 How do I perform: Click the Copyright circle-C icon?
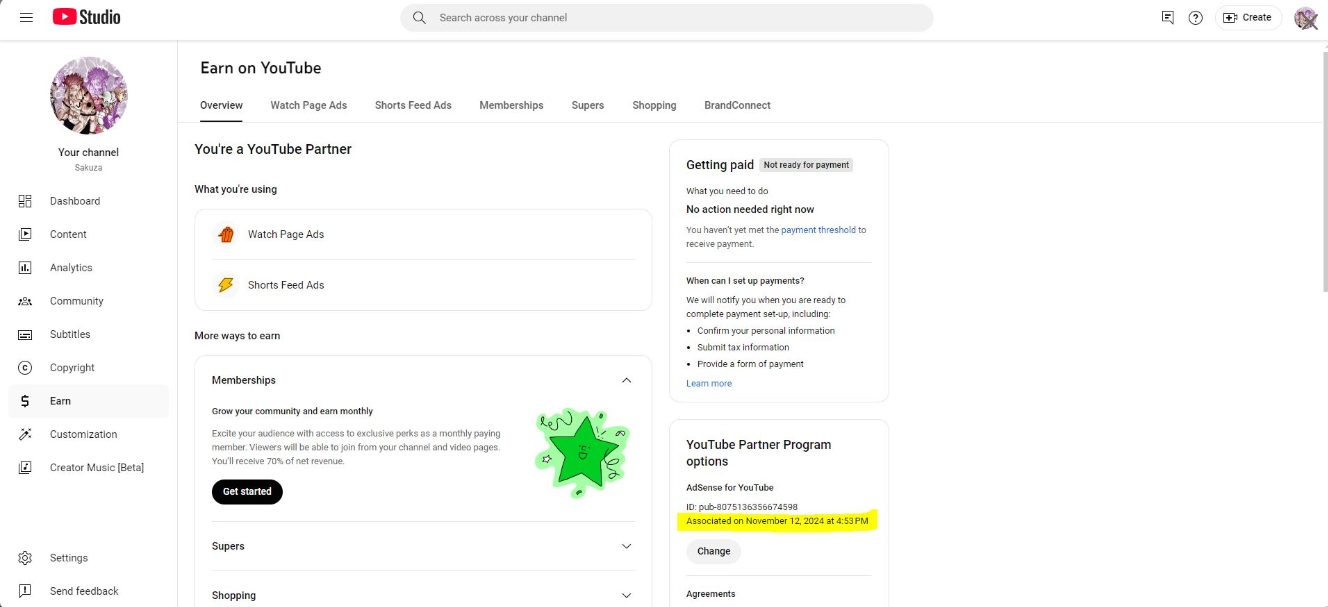pos(26,368)
